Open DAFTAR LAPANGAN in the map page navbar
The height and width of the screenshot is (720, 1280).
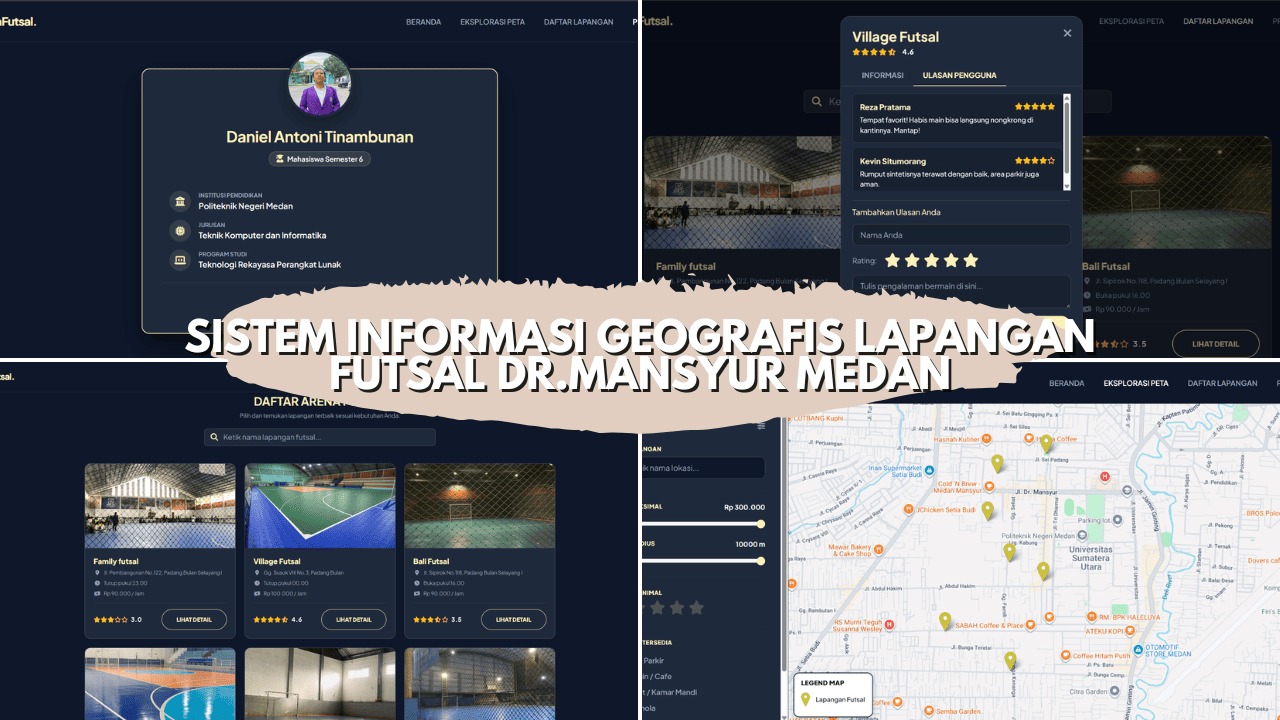(1222, 383)
